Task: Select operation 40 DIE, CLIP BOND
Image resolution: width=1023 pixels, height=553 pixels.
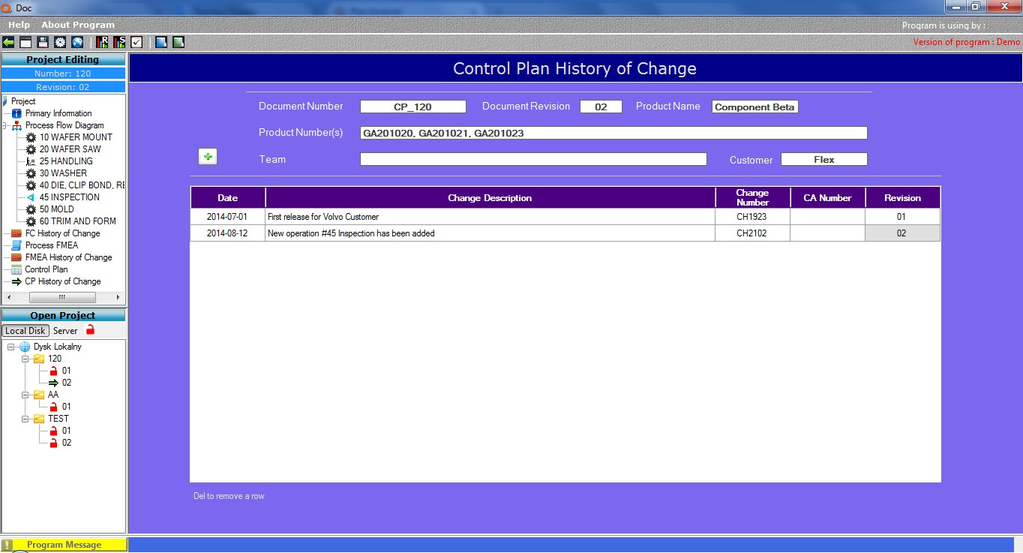Action: click(x=82, y=185)
